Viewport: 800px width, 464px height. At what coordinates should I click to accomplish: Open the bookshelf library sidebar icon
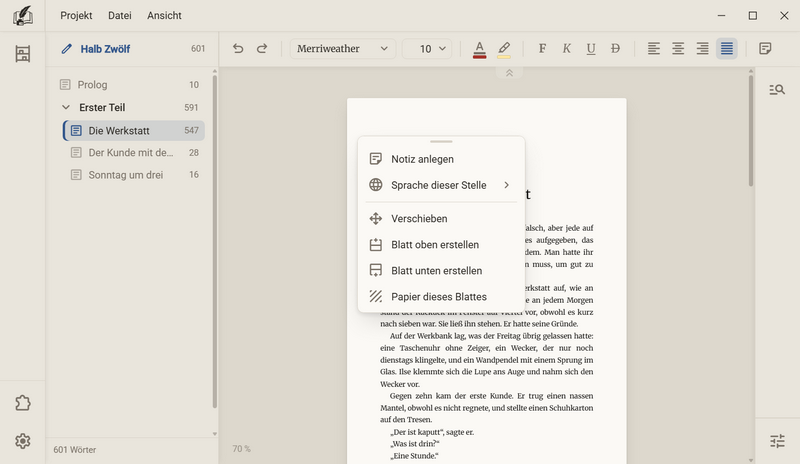22,54
